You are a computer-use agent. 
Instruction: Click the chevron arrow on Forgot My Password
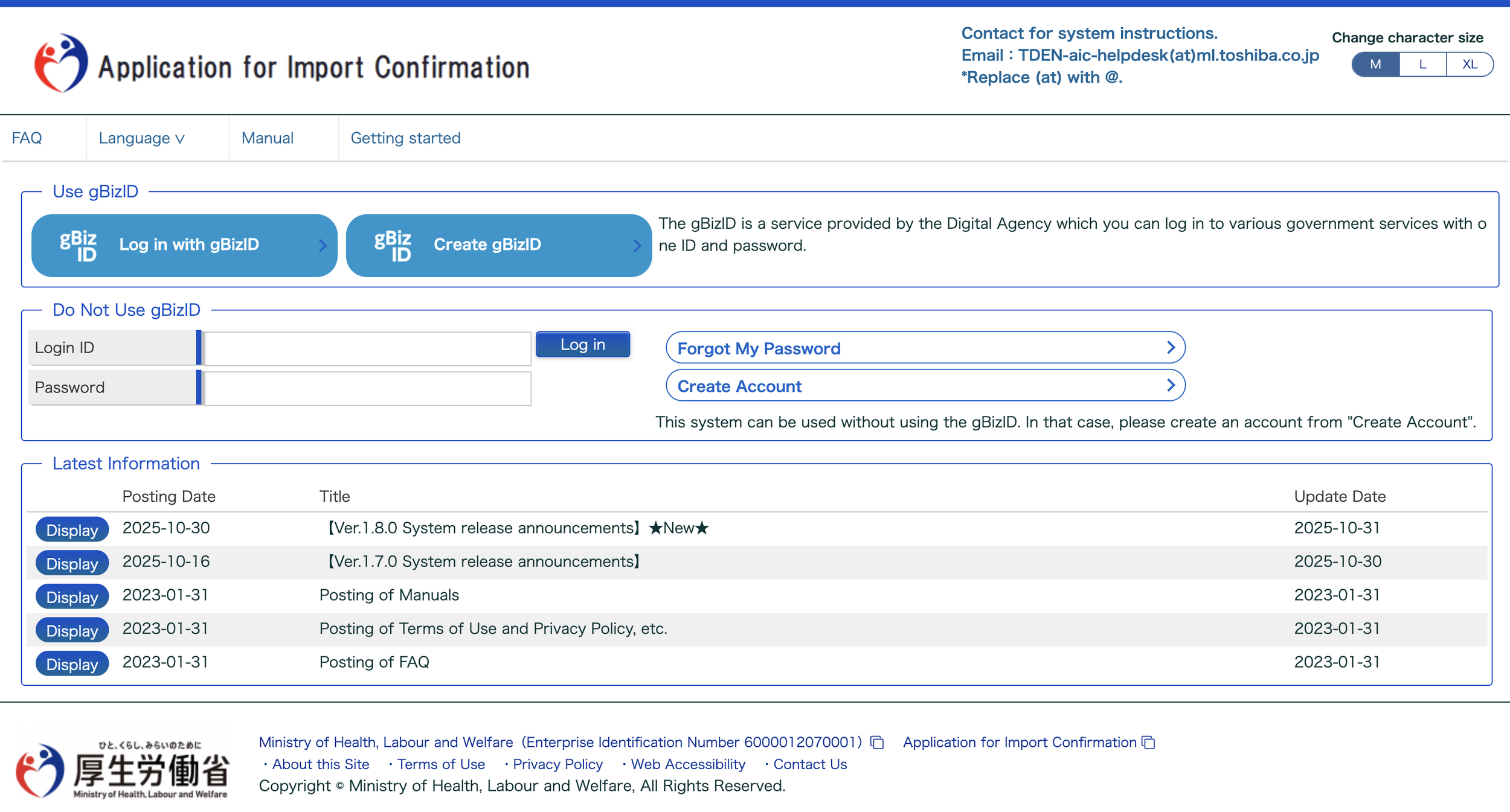1170,348
